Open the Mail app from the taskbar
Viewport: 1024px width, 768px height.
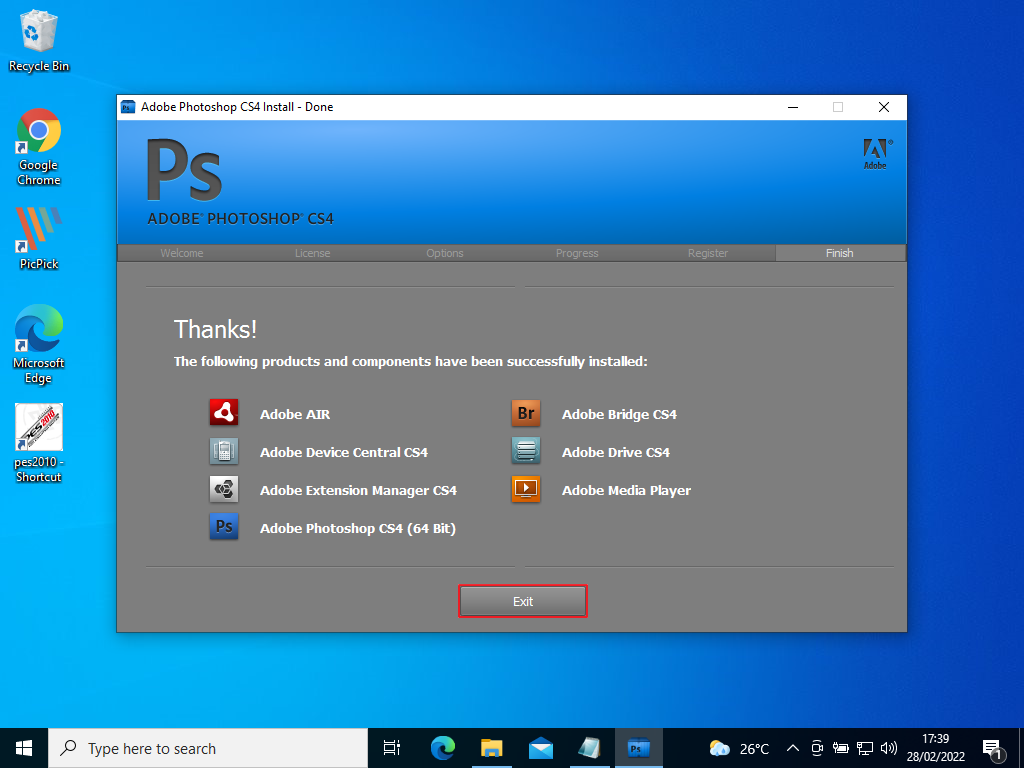point(540,747)
